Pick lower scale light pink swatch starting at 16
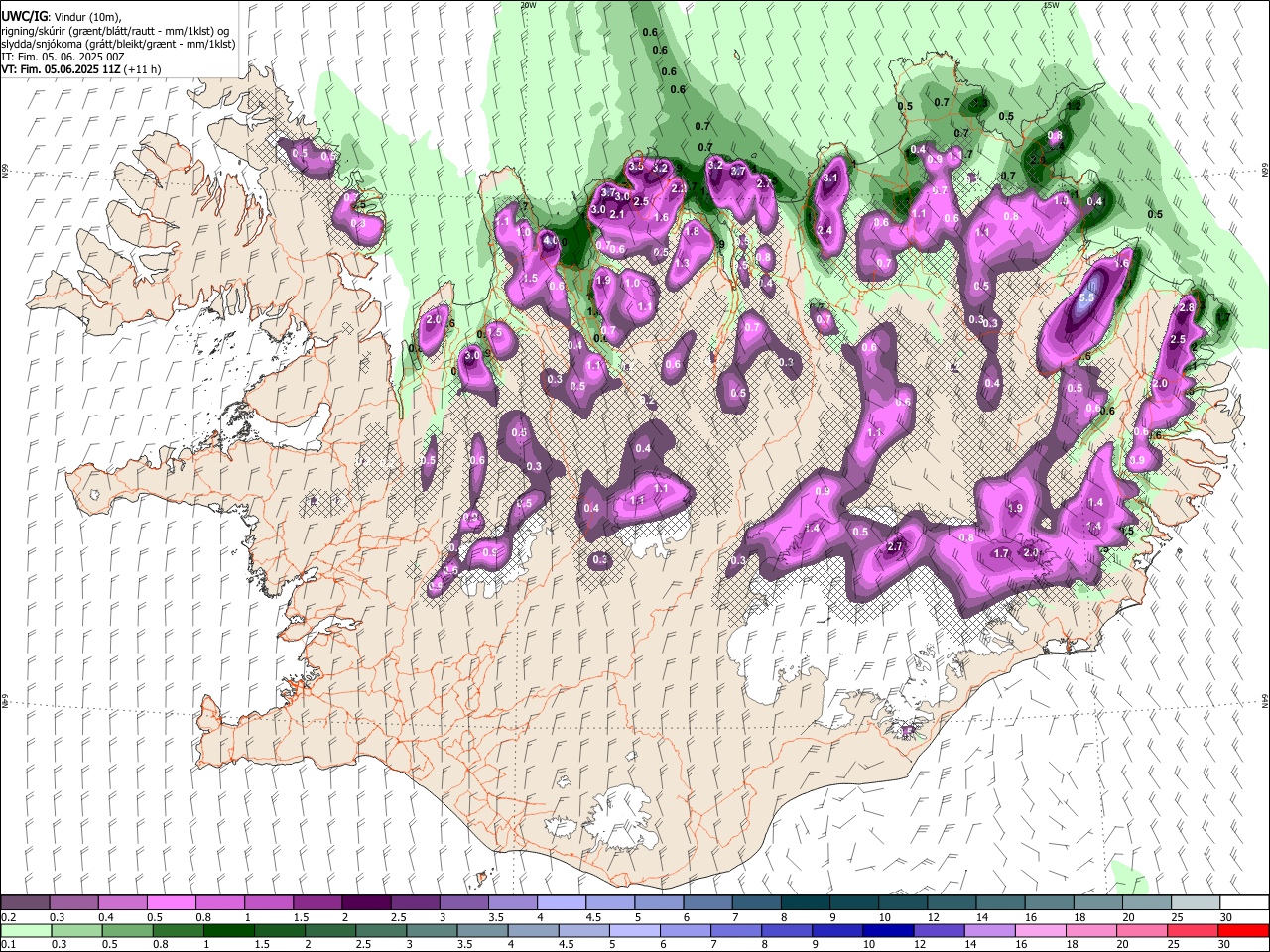 point(1039,930)
